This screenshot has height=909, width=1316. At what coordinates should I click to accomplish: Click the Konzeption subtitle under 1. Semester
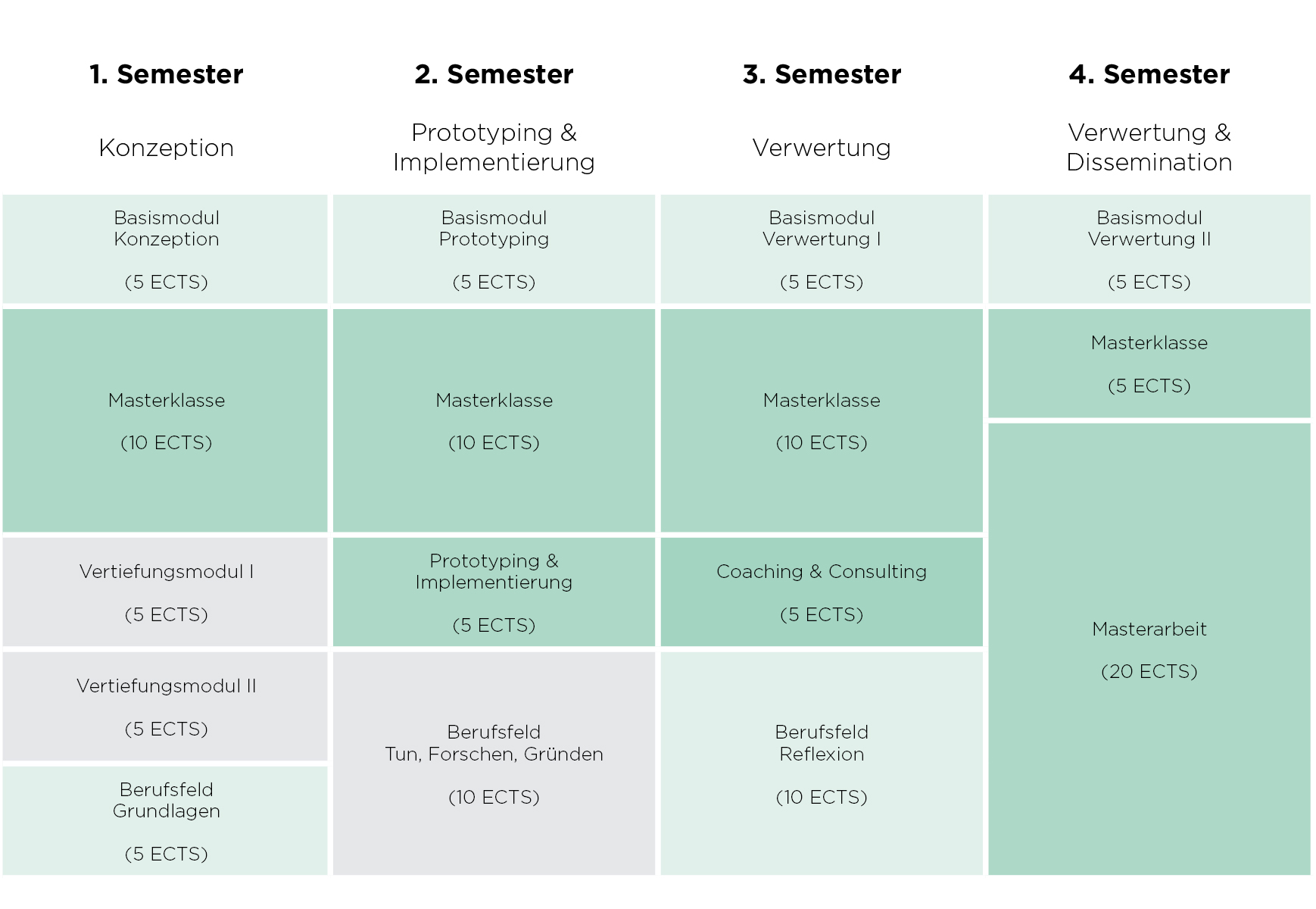click(x=166, y=148)
